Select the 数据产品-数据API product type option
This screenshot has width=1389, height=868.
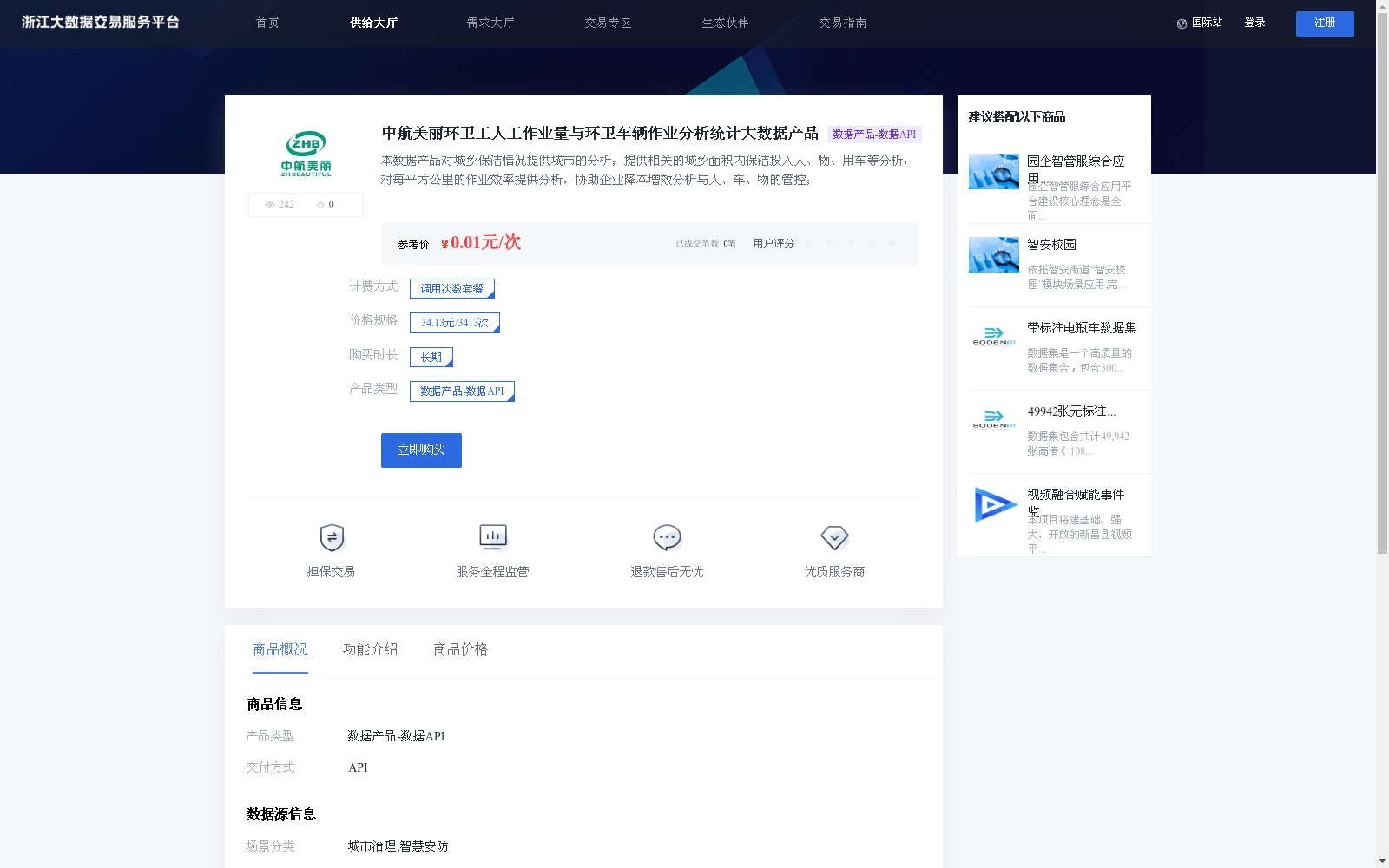[462, 391]
